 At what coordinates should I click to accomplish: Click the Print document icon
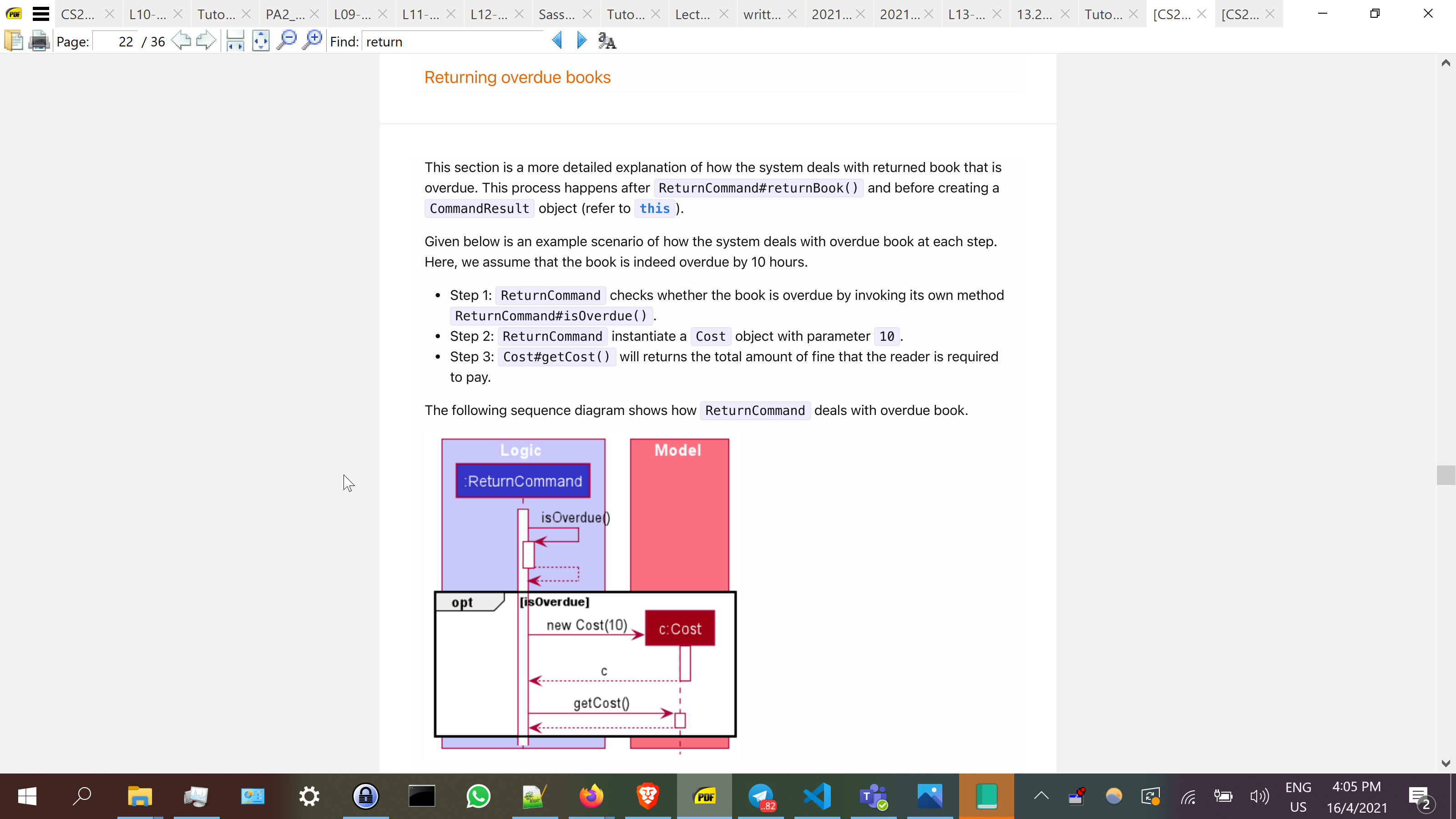point(38,40)
